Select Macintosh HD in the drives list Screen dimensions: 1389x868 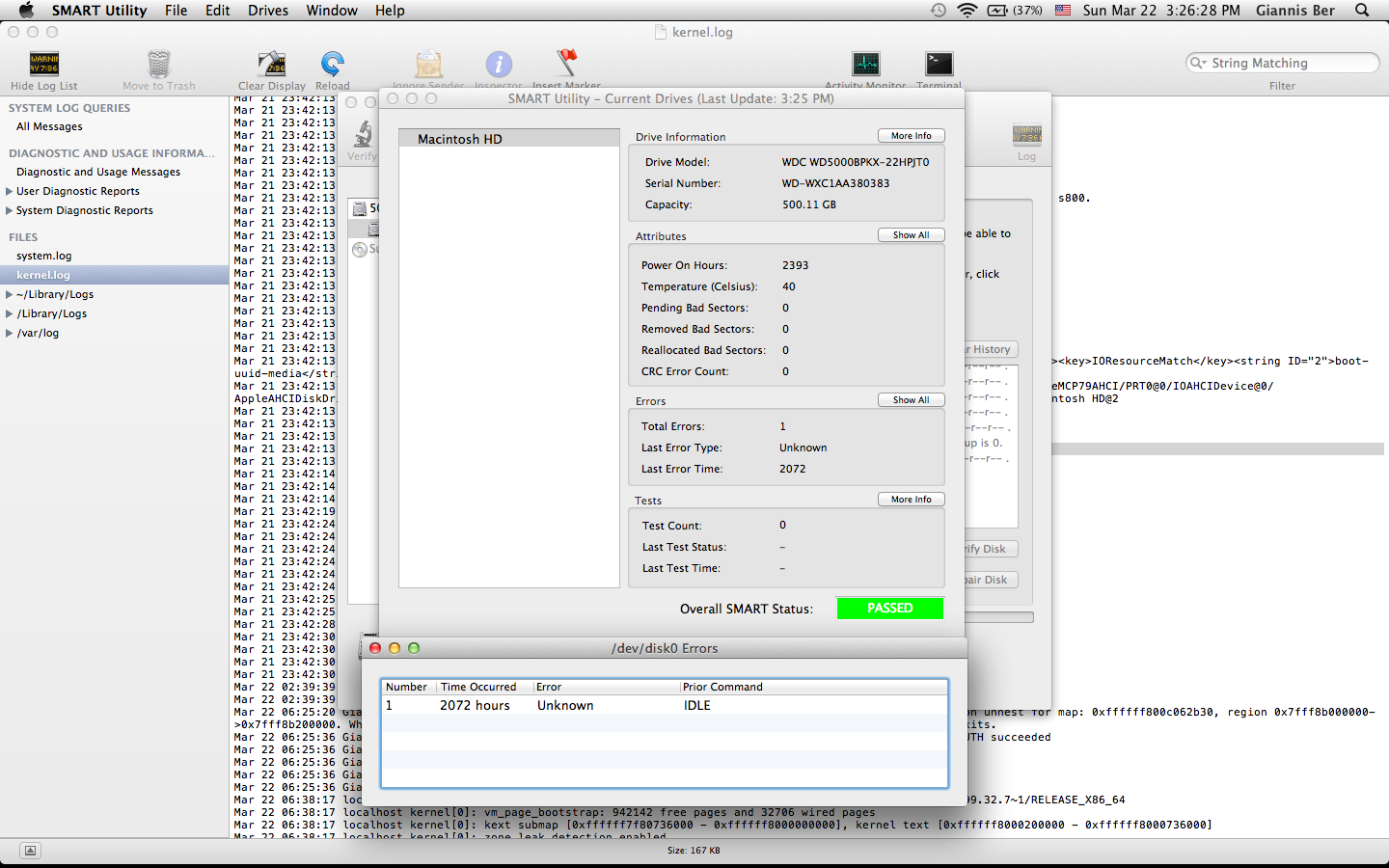coord(509,139)
